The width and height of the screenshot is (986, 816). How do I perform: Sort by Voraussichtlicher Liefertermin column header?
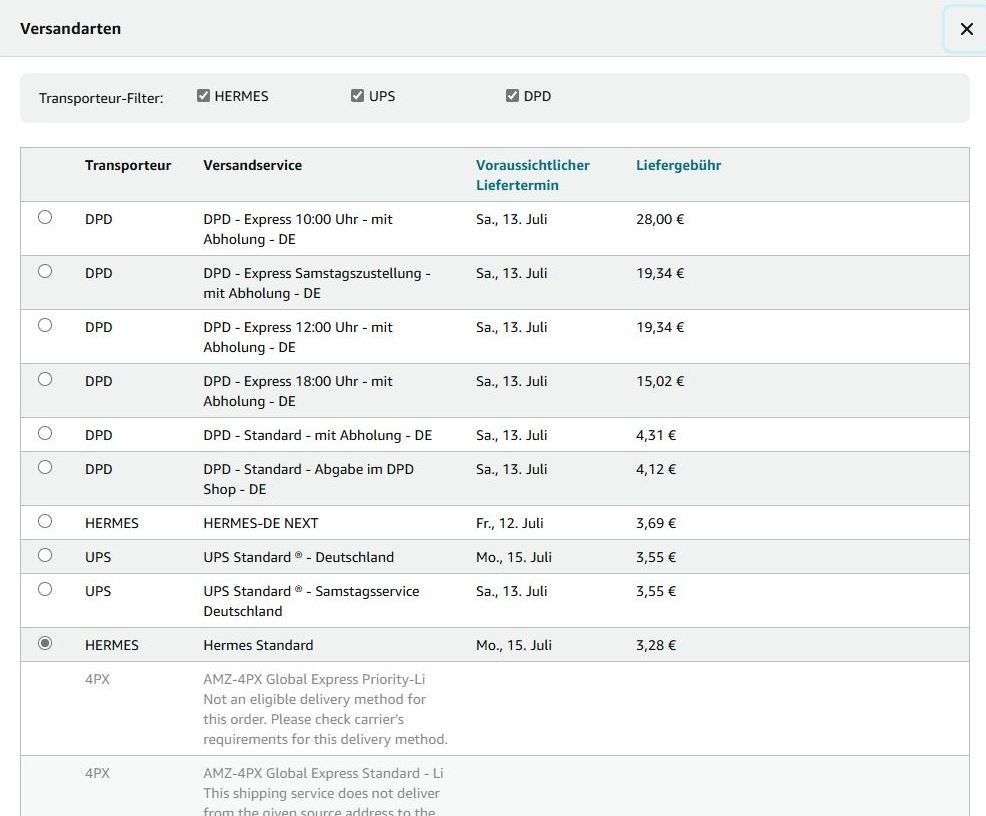click(x=533, y=175)
